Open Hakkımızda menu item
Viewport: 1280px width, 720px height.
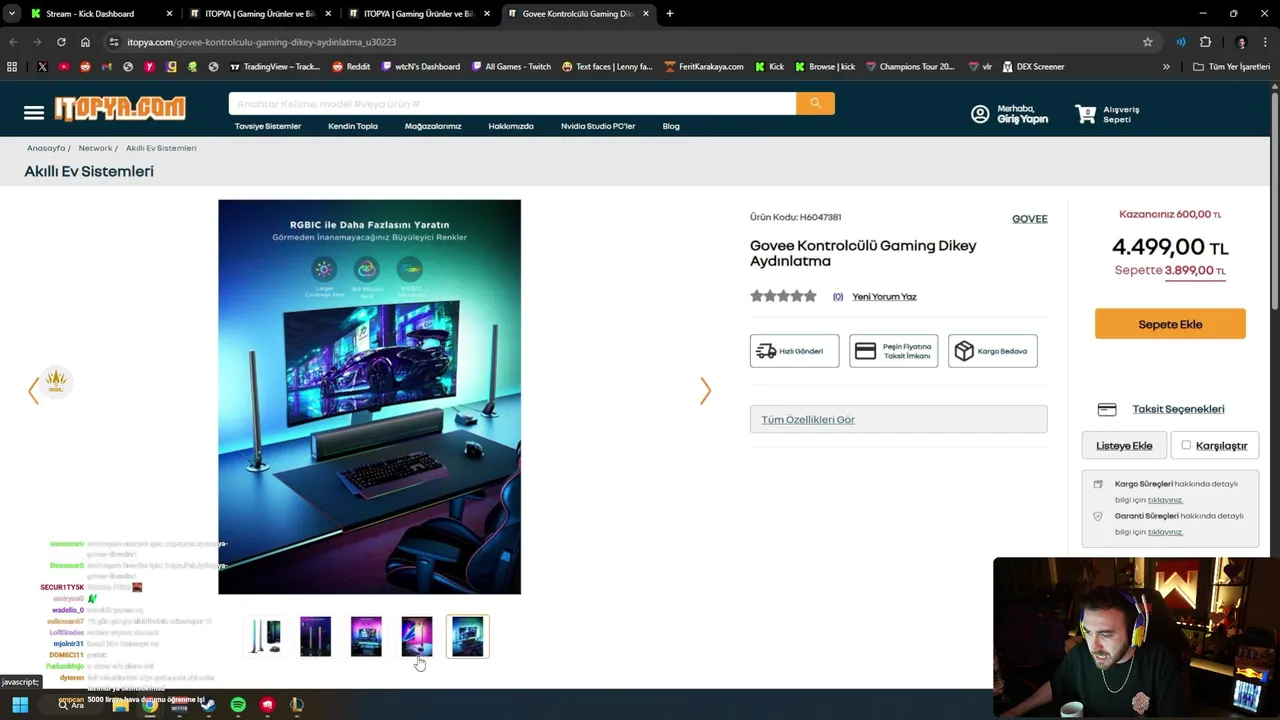click(511, 126)
